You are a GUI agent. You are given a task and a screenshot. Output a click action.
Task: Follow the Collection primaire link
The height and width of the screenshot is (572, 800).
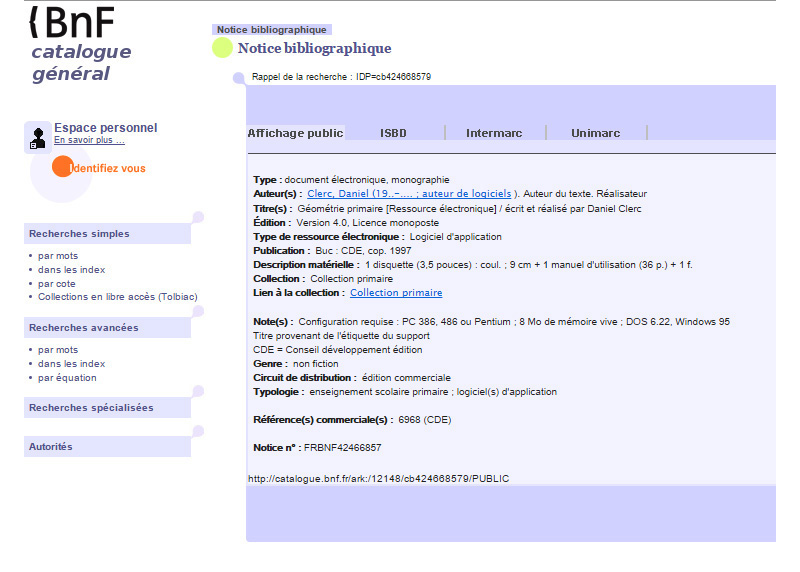[x=396, y=293]
